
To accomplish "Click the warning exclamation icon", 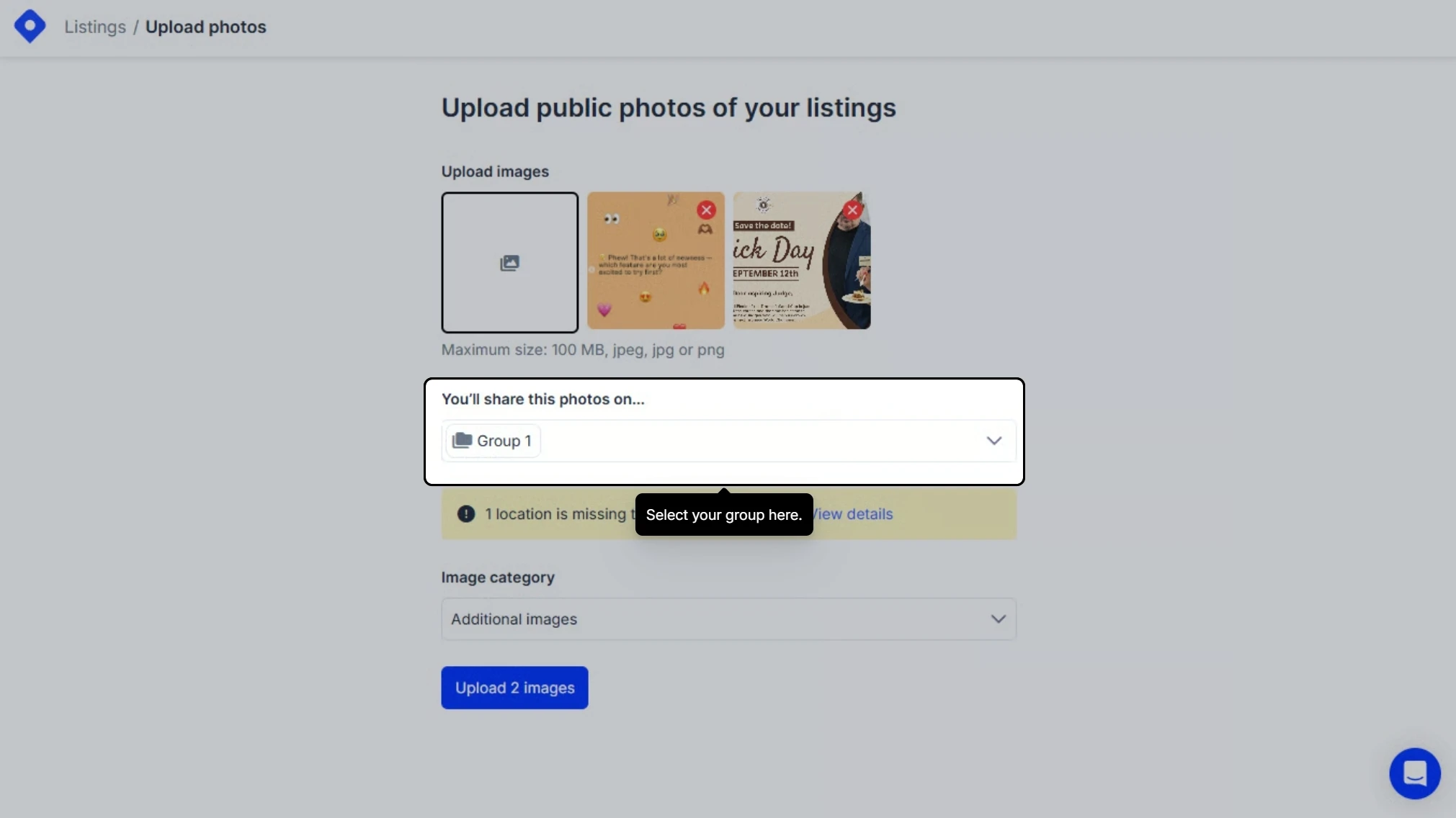I will point(466,513).
